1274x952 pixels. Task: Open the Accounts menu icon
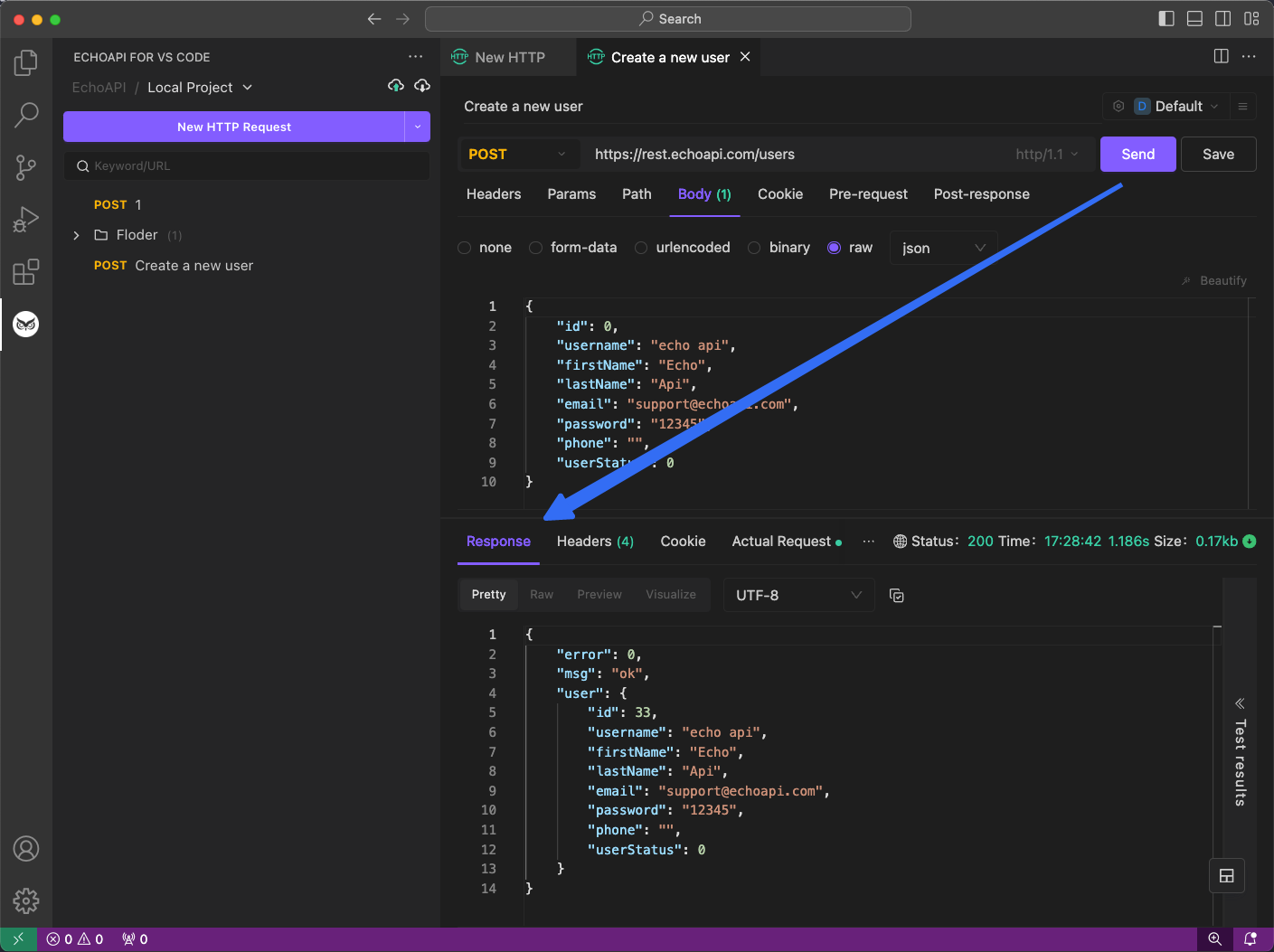(x=26, y=849)
